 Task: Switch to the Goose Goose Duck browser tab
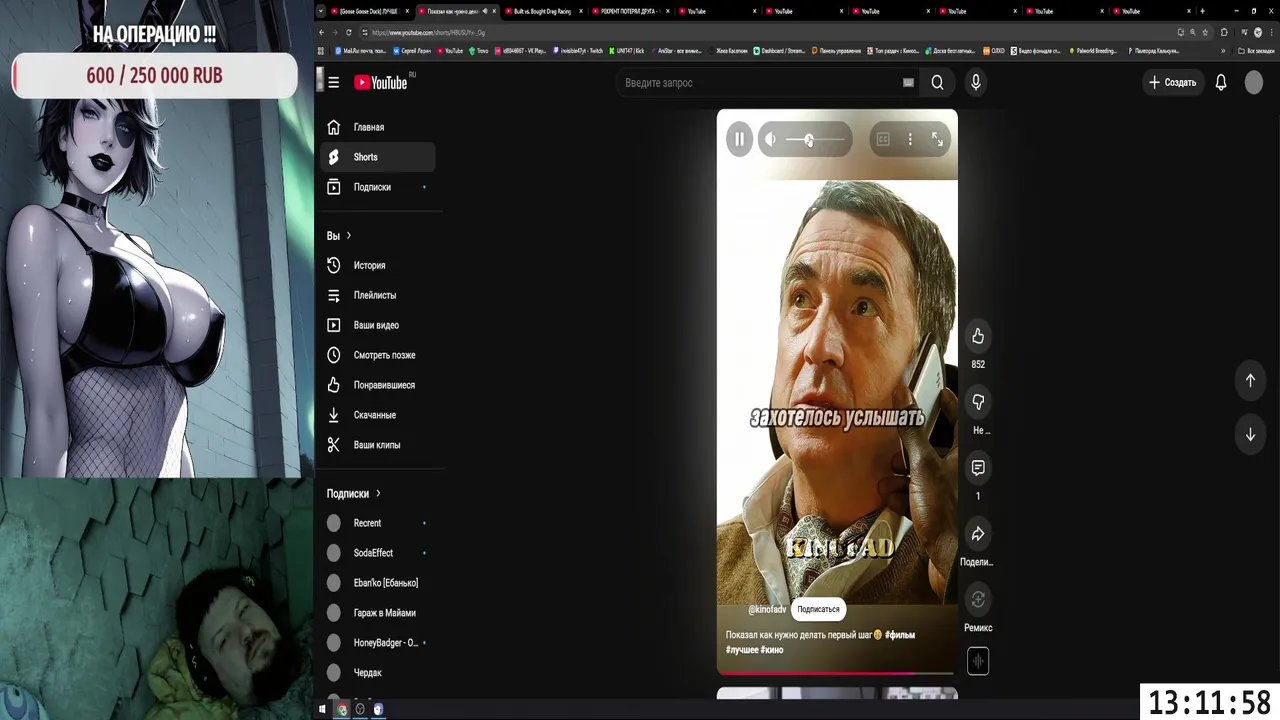(368, 11)
